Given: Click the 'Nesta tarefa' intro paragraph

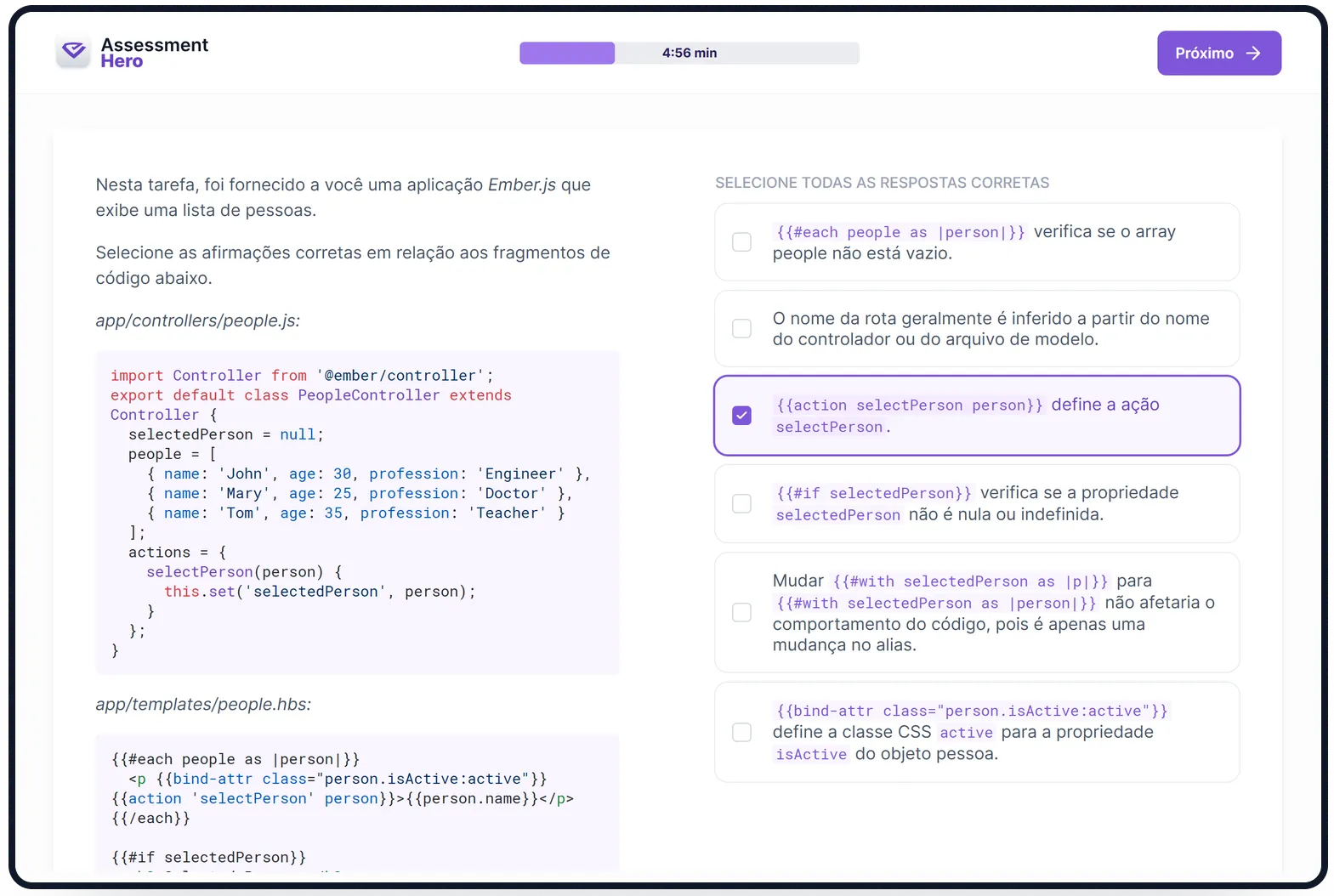Looking at the screenshot, I should [x=343, y=197].
